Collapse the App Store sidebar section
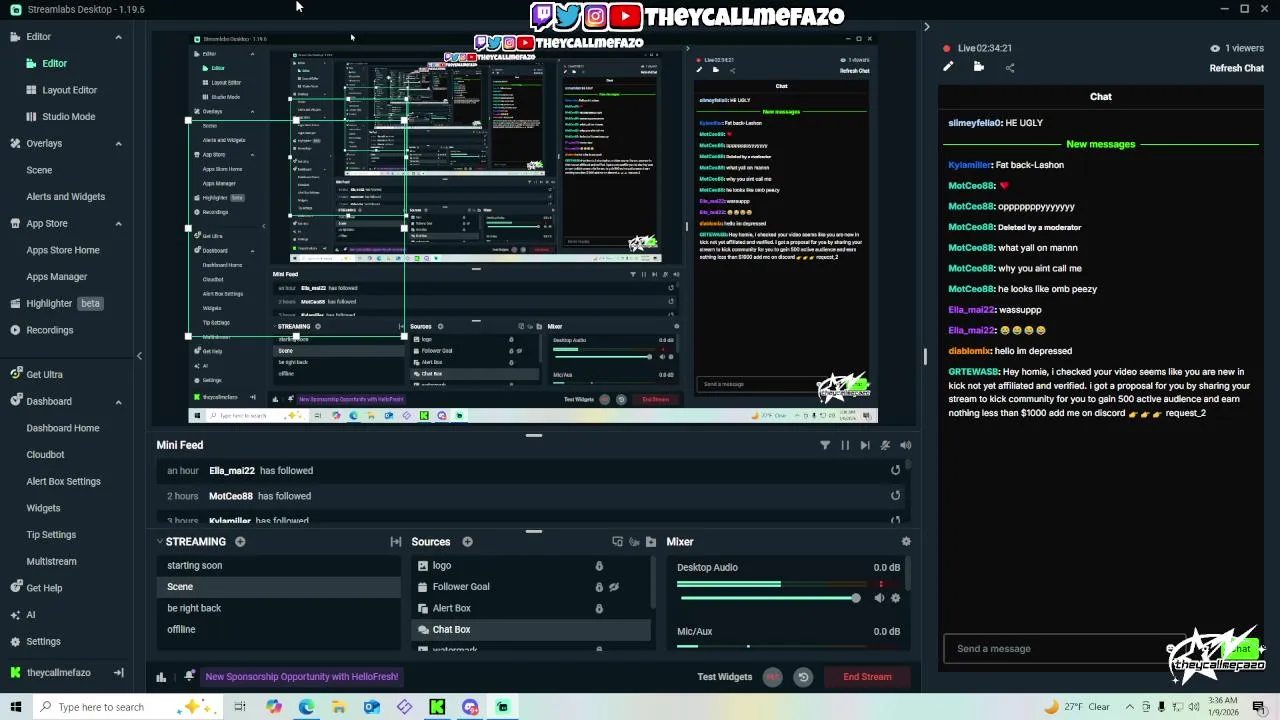The width and height of the screenshot is (1280, 720). (118, 224)
